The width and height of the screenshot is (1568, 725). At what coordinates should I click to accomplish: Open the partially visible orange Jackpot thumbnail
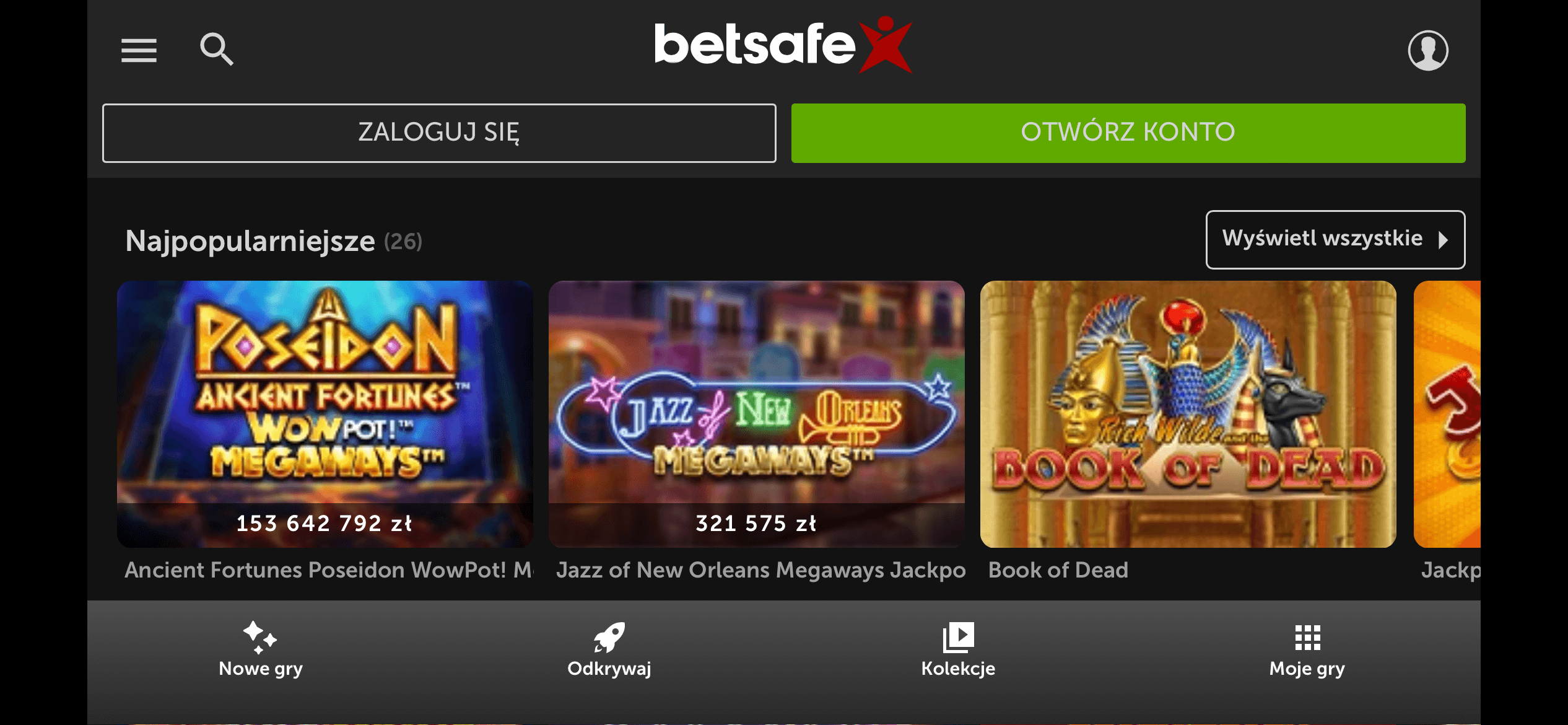point(1447,414)
